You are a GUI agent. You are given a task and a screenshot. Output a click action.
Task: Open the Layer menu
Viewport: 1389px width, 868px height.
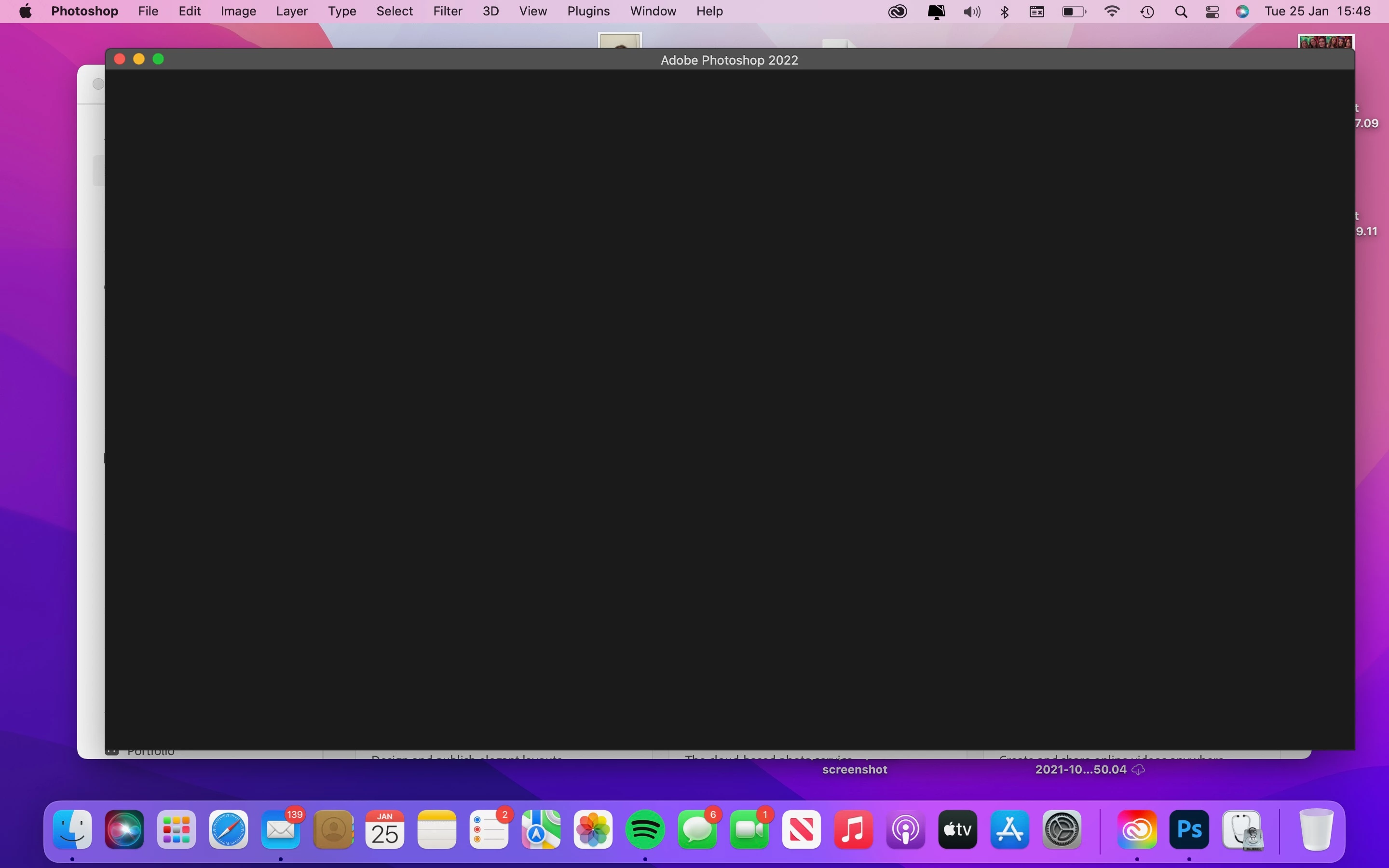292,12
